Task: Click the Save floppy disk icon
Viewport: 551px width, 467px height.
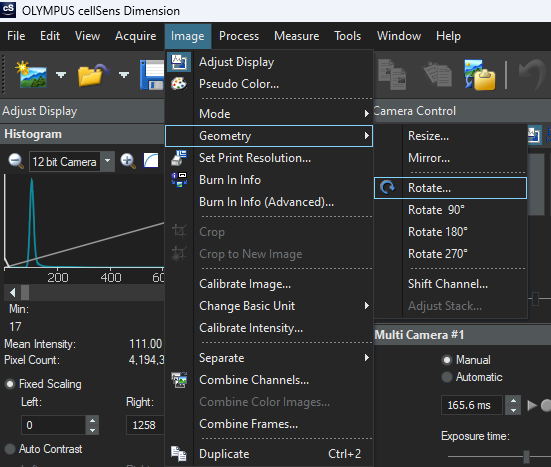Action: pyautogui.click(x=152, y=75)
